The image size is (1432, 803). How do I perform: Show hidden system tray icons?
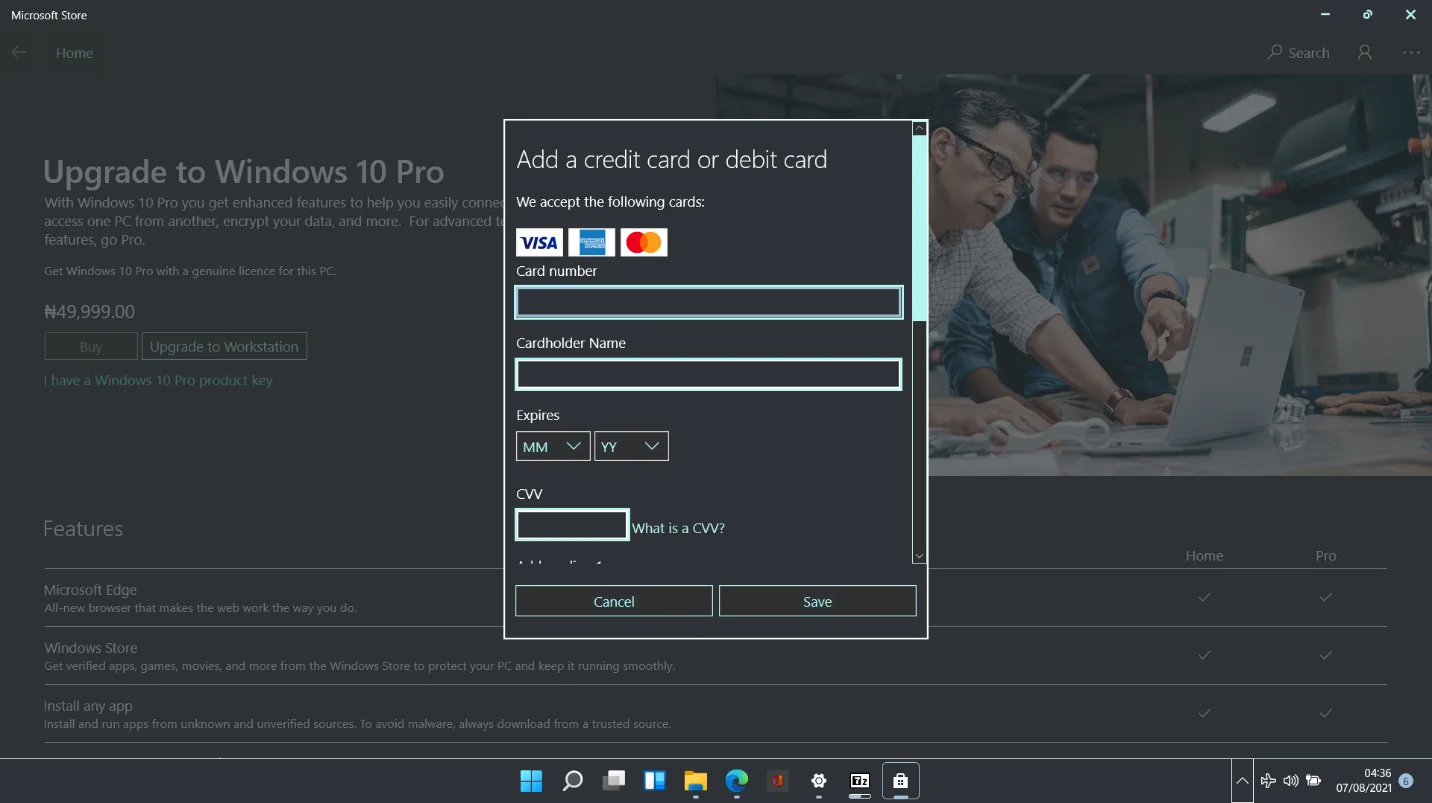click(x=1241, y=781)
